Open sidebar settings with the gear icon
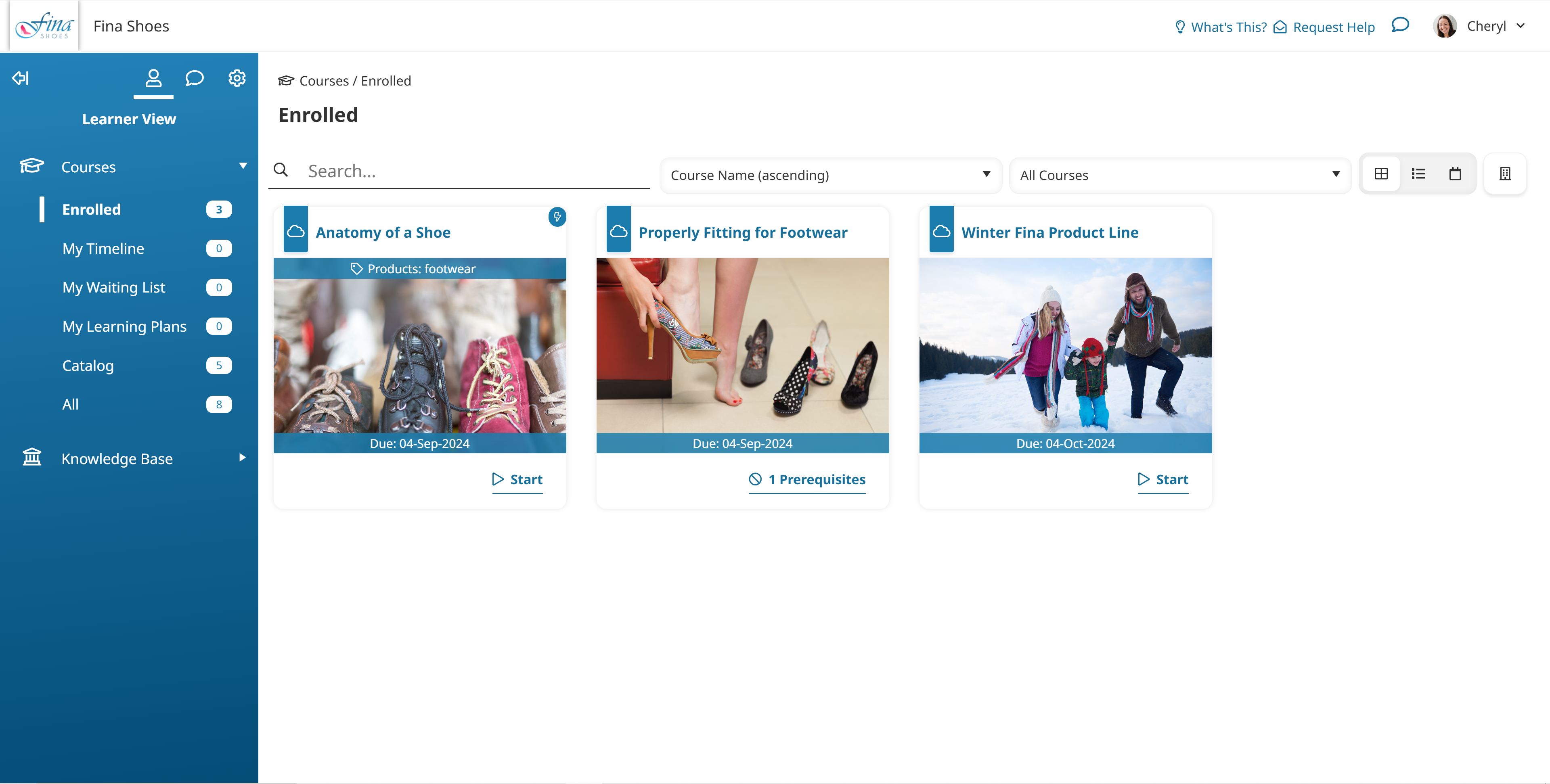The height and width of the screenshot is (784, 1550). (x=237, y=77)
